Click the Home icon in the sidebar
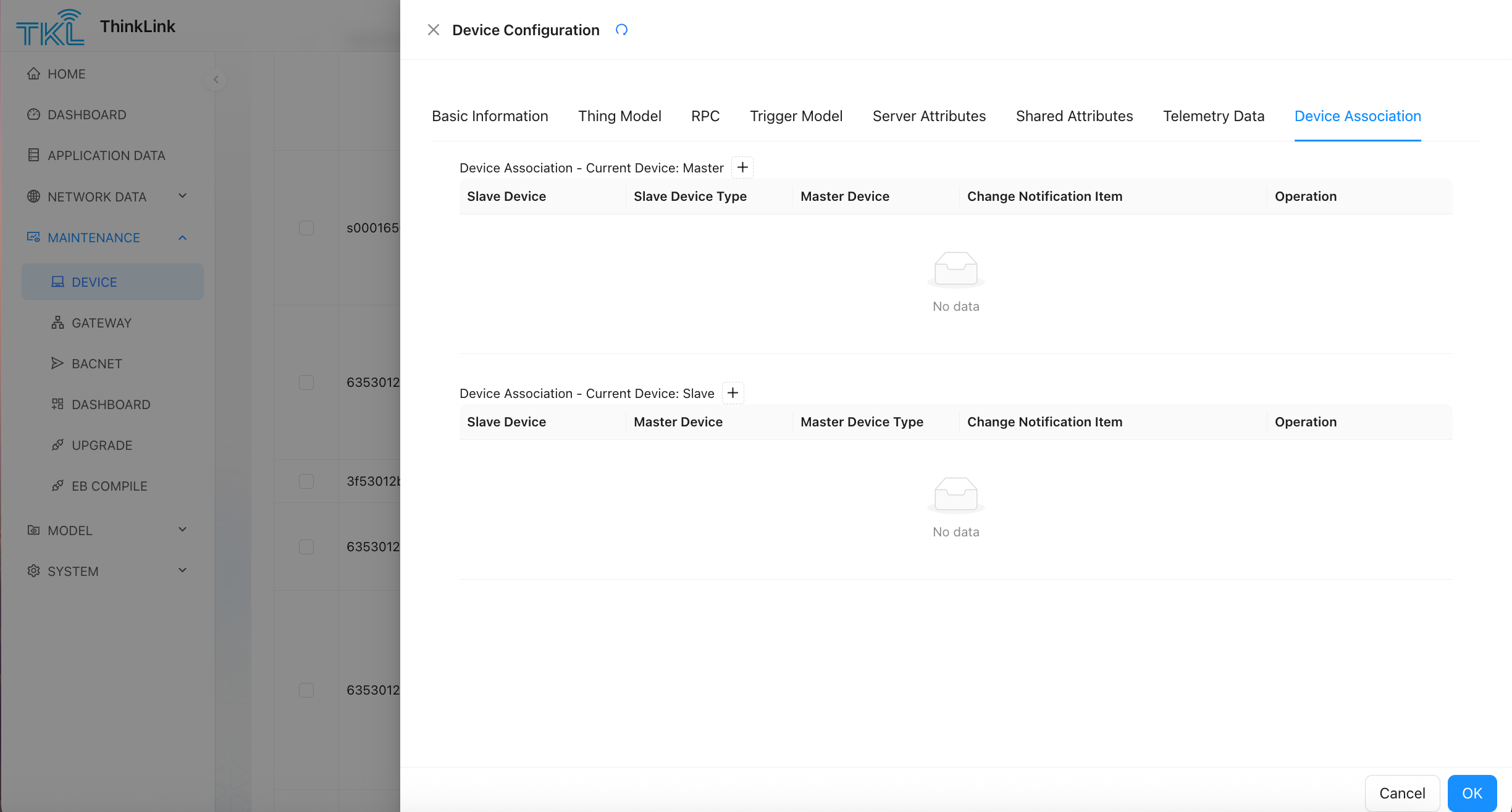This screenshot has height=812, width=1512. coord(34,74)
